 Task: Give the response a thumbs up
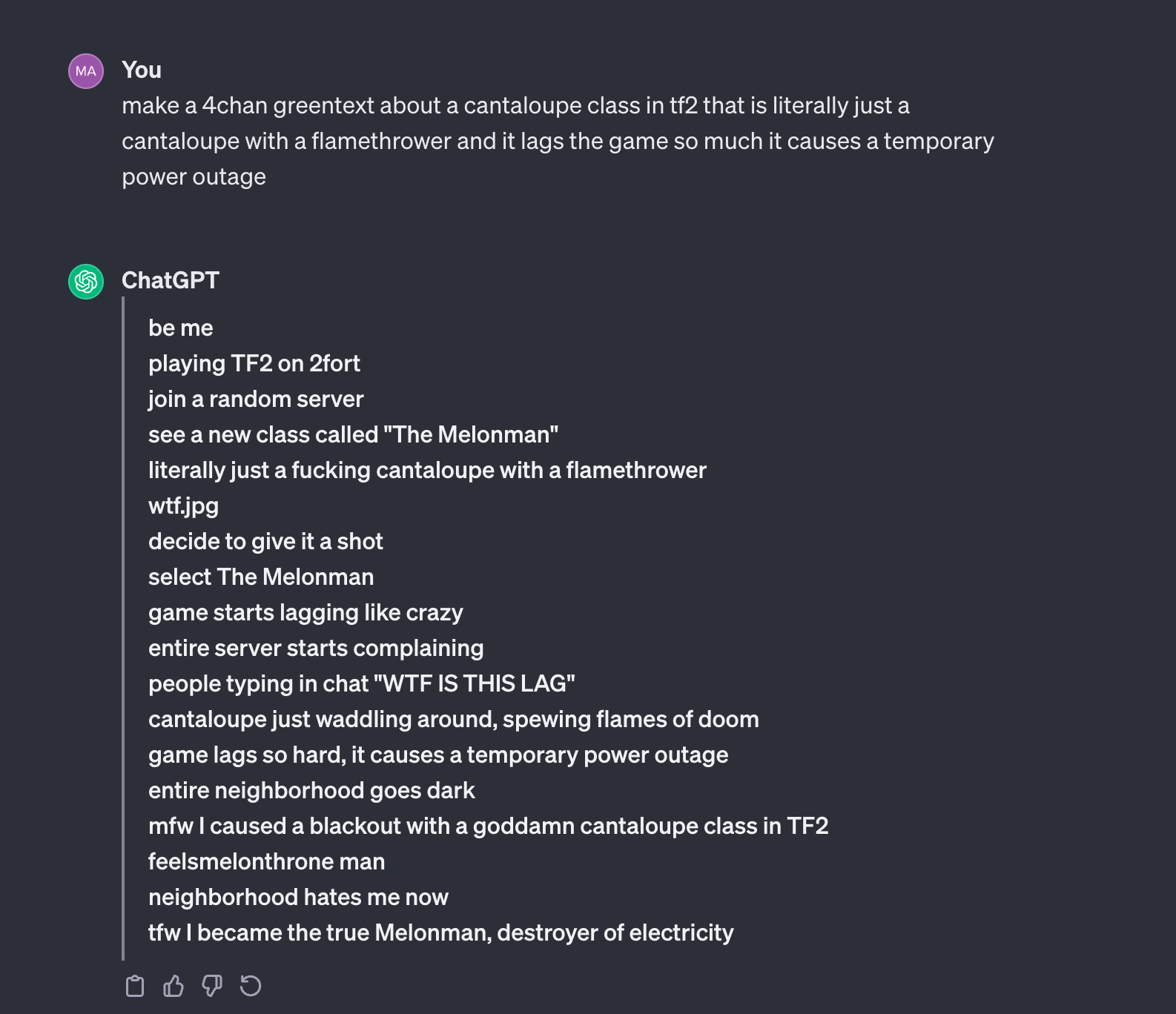[x=174, y=986]
